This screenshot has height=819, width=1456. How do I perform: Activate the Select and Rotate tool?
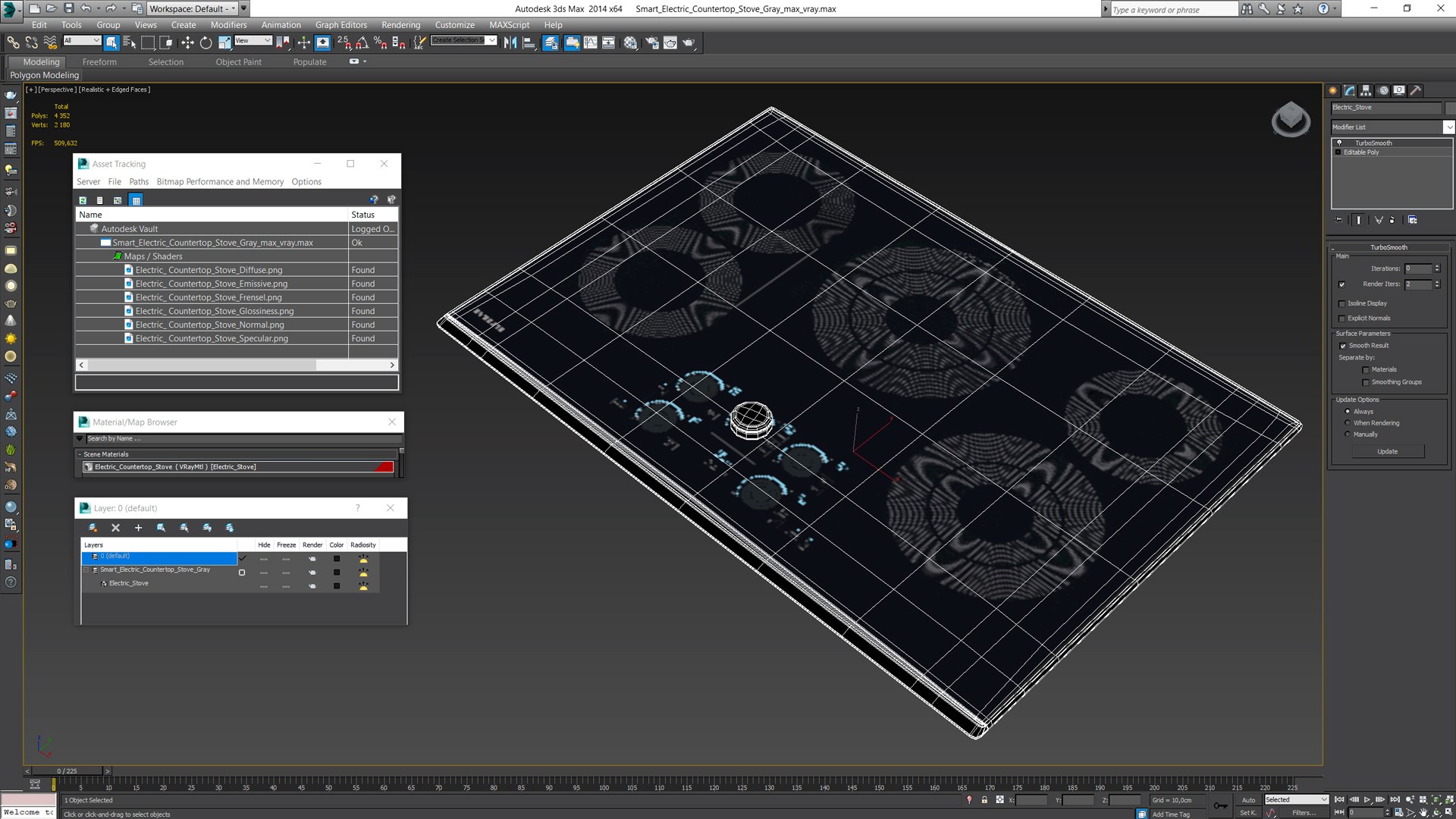[x=206, y=43]
